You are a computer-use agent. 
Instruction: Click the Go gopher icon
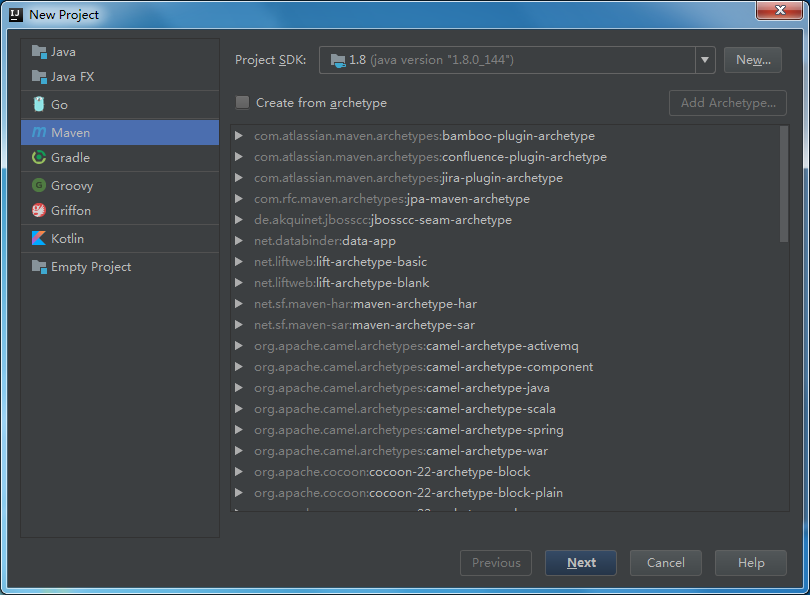[x=39, y=104]
